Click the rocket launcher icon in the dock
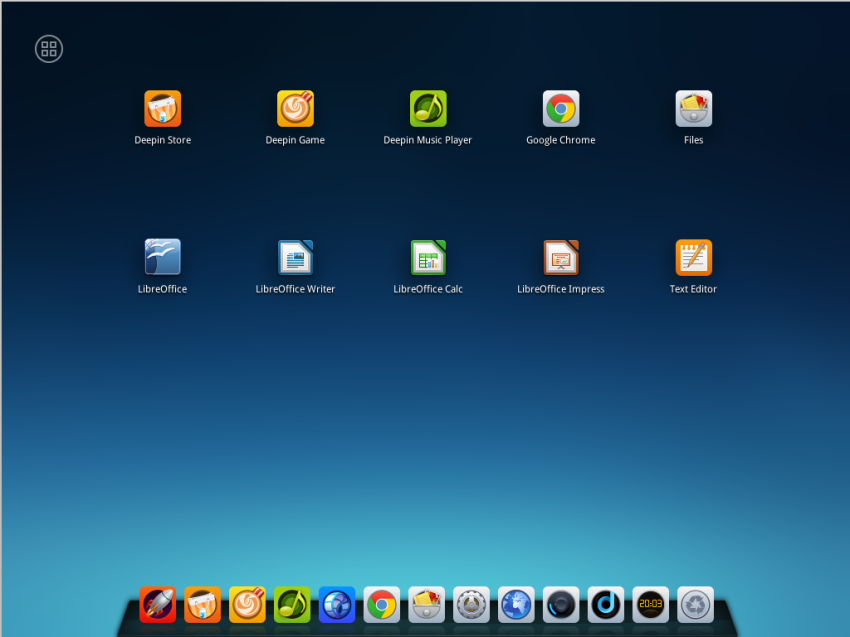Viewport: 850px width, 637px height. (x=157, y=605)
